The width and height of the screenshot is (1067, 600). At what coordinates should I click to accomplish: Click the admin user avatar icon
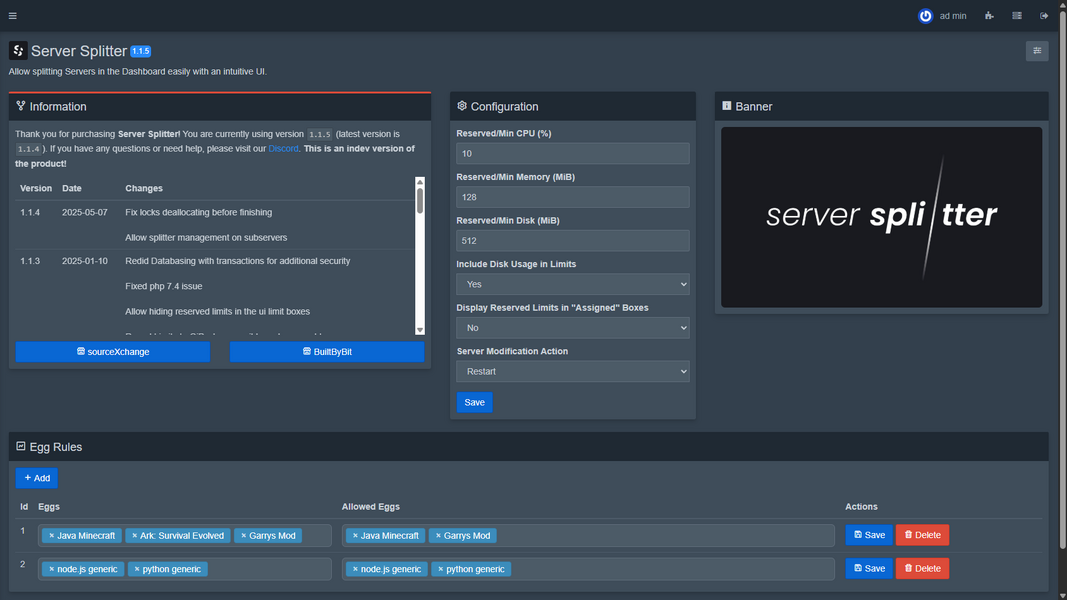925,16
